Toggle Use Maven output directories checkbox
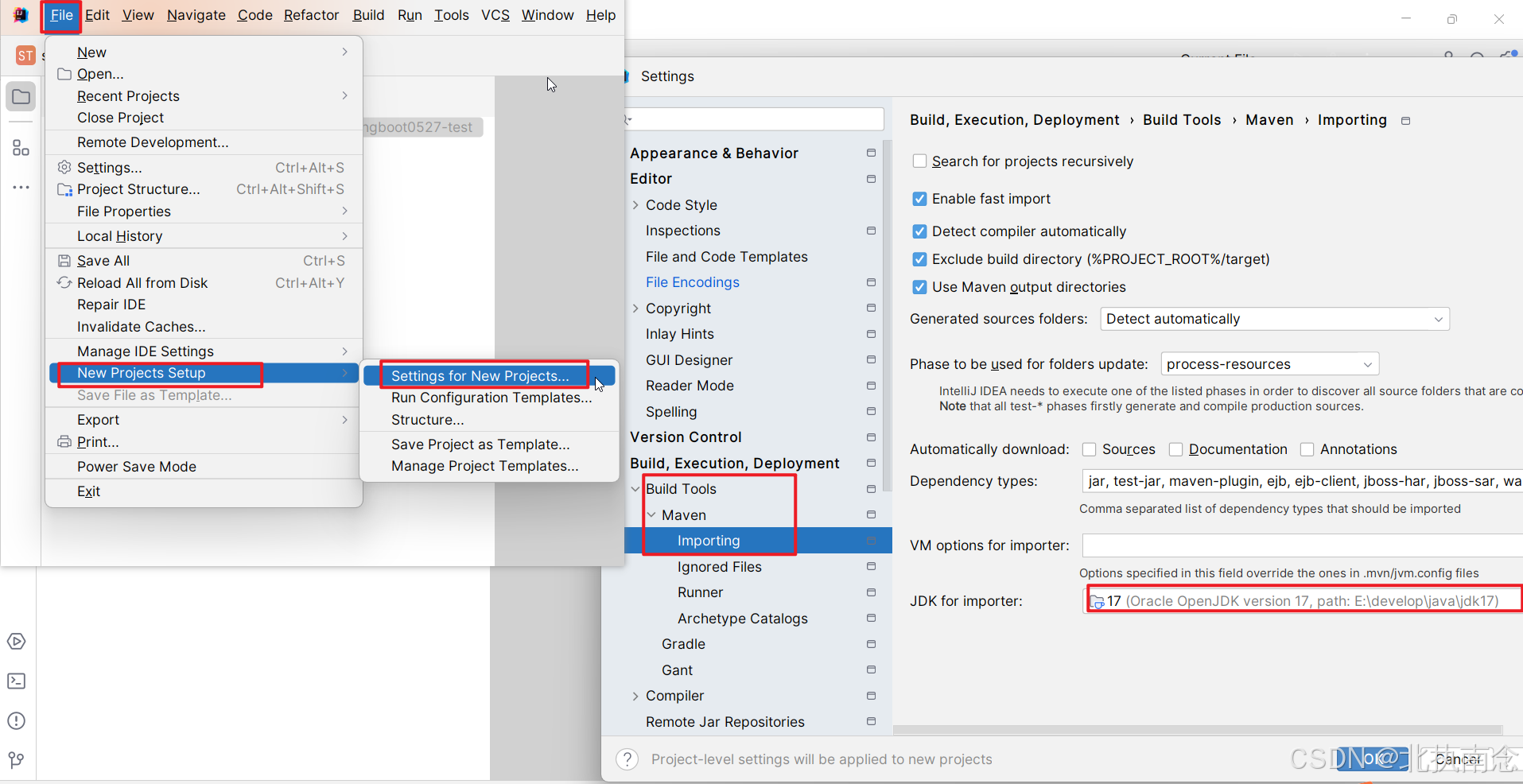 tap(919, 287)
